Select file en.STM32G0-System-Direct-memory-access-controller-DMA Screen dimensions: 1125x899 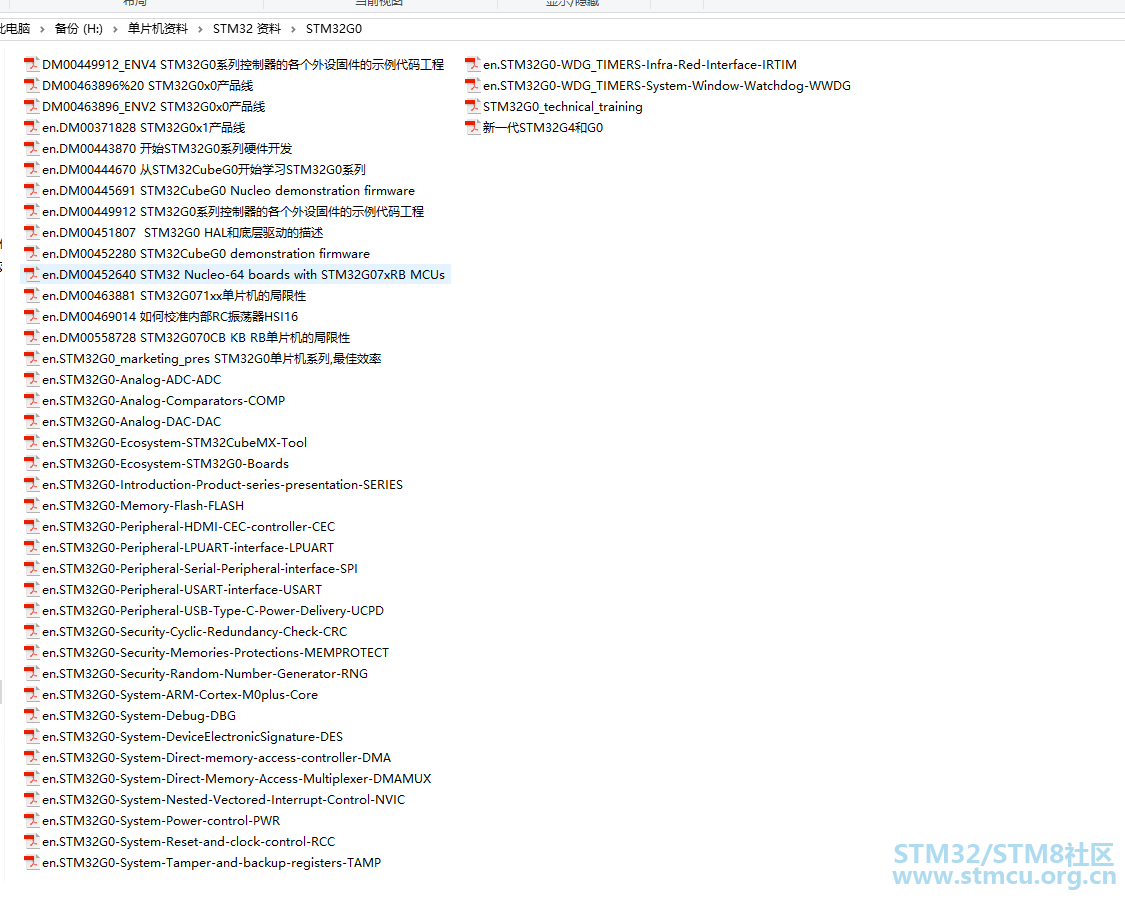(207, 757)
